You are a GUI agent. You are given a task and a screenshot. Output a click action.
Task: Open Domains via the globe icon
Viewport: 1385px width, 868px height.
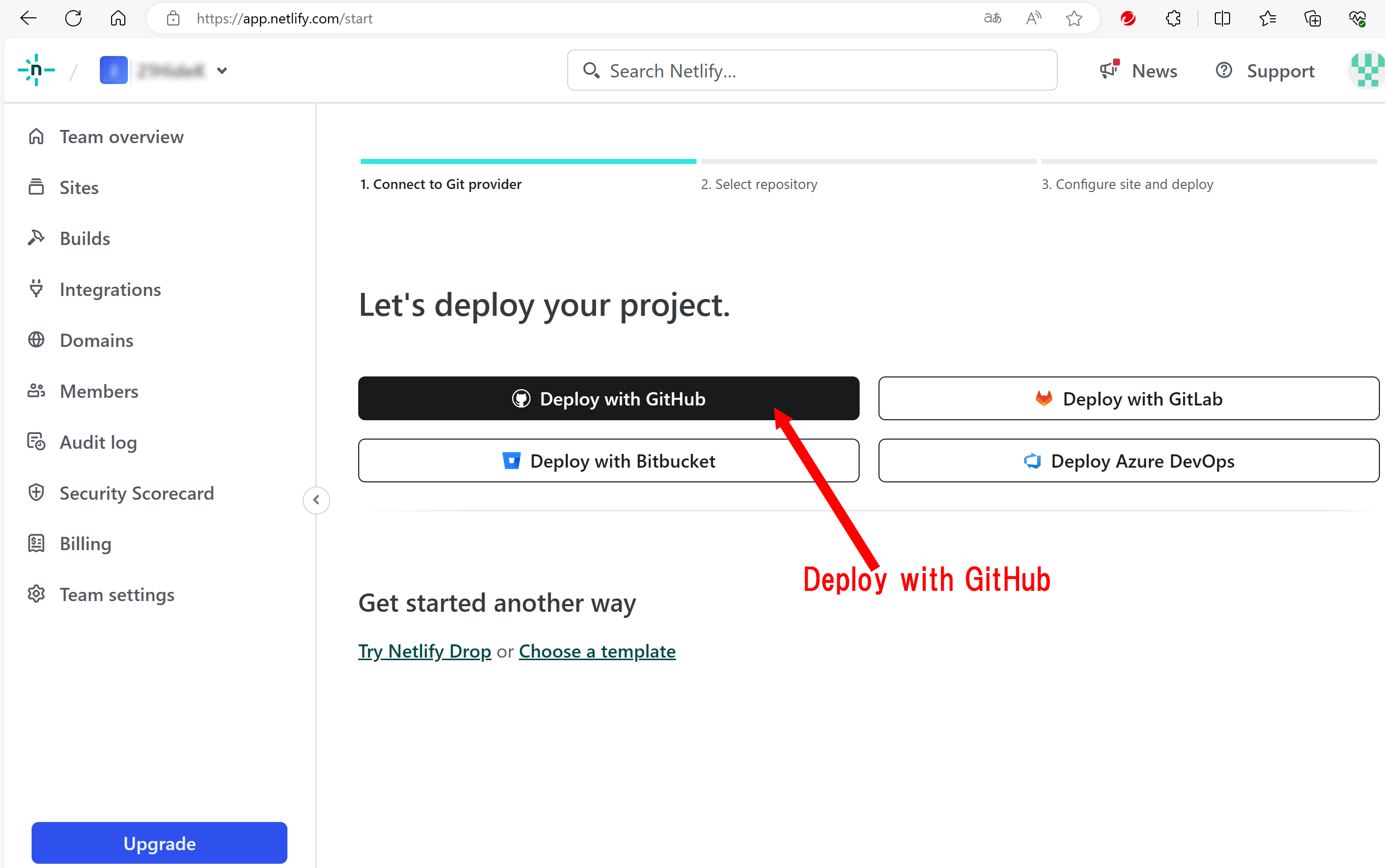(36, 340)
